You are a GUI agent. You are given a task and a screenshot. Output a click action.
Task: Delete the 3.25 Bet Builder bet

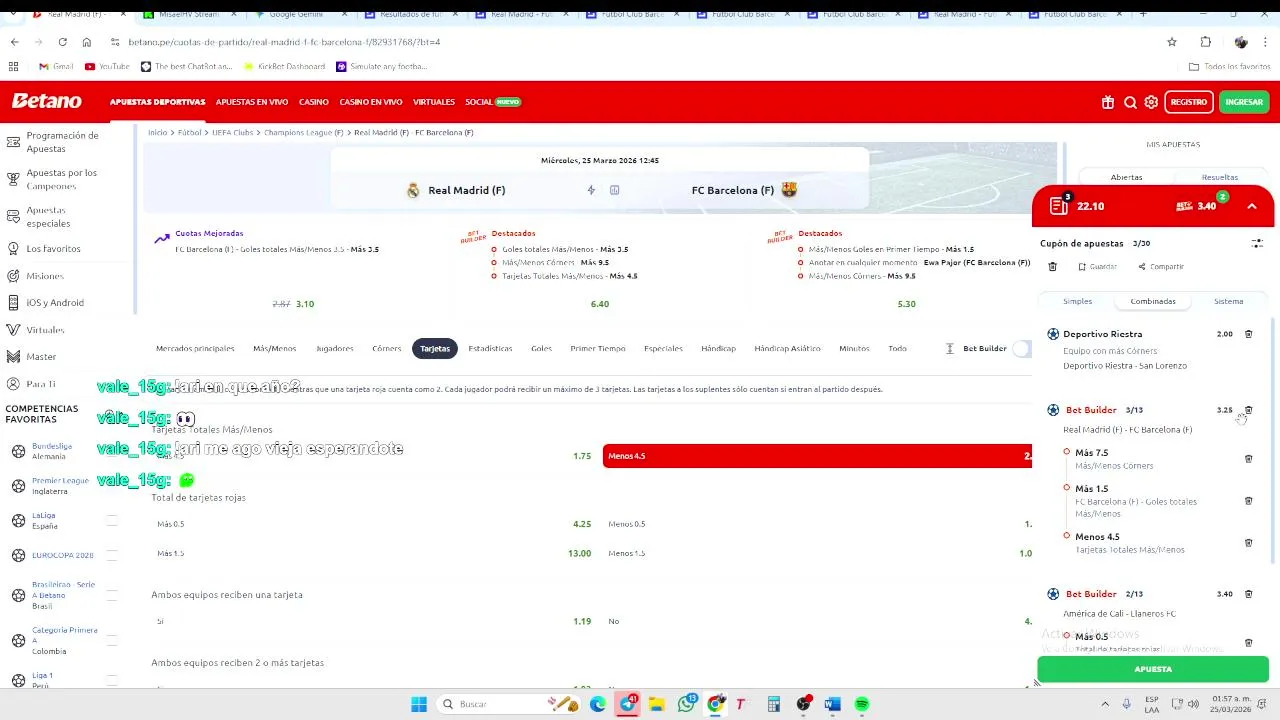1248,410
